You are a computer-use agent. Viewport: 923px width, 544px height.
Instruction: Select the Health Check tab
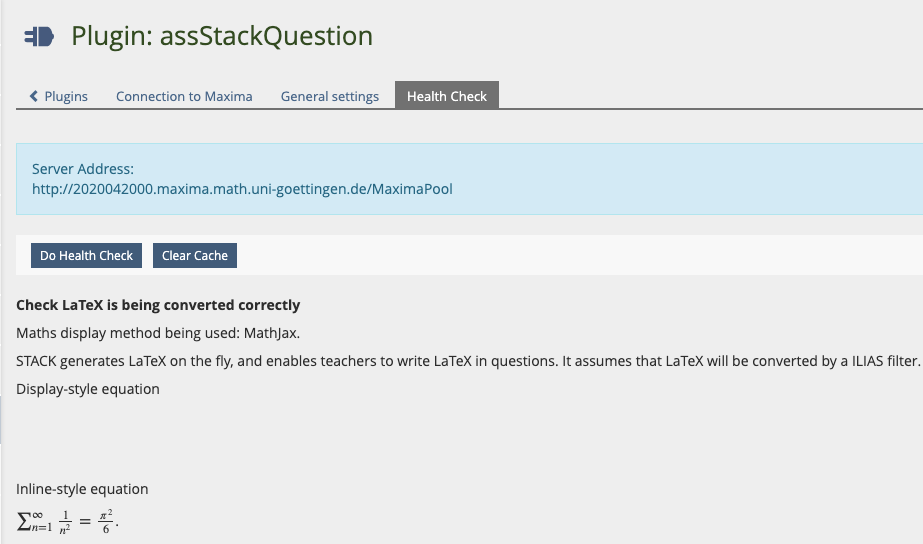point(446,97)
